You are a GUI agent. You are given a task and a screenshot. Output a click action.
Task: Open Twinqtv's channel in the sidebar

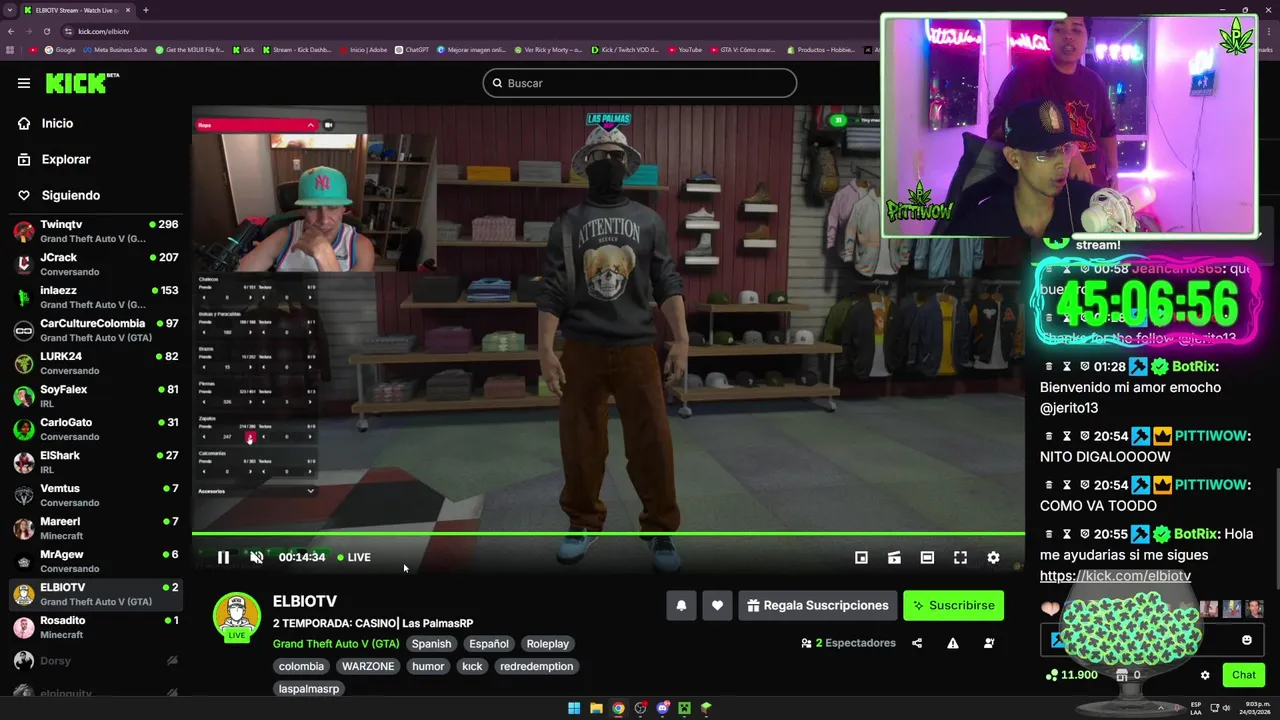click(96, 231)
